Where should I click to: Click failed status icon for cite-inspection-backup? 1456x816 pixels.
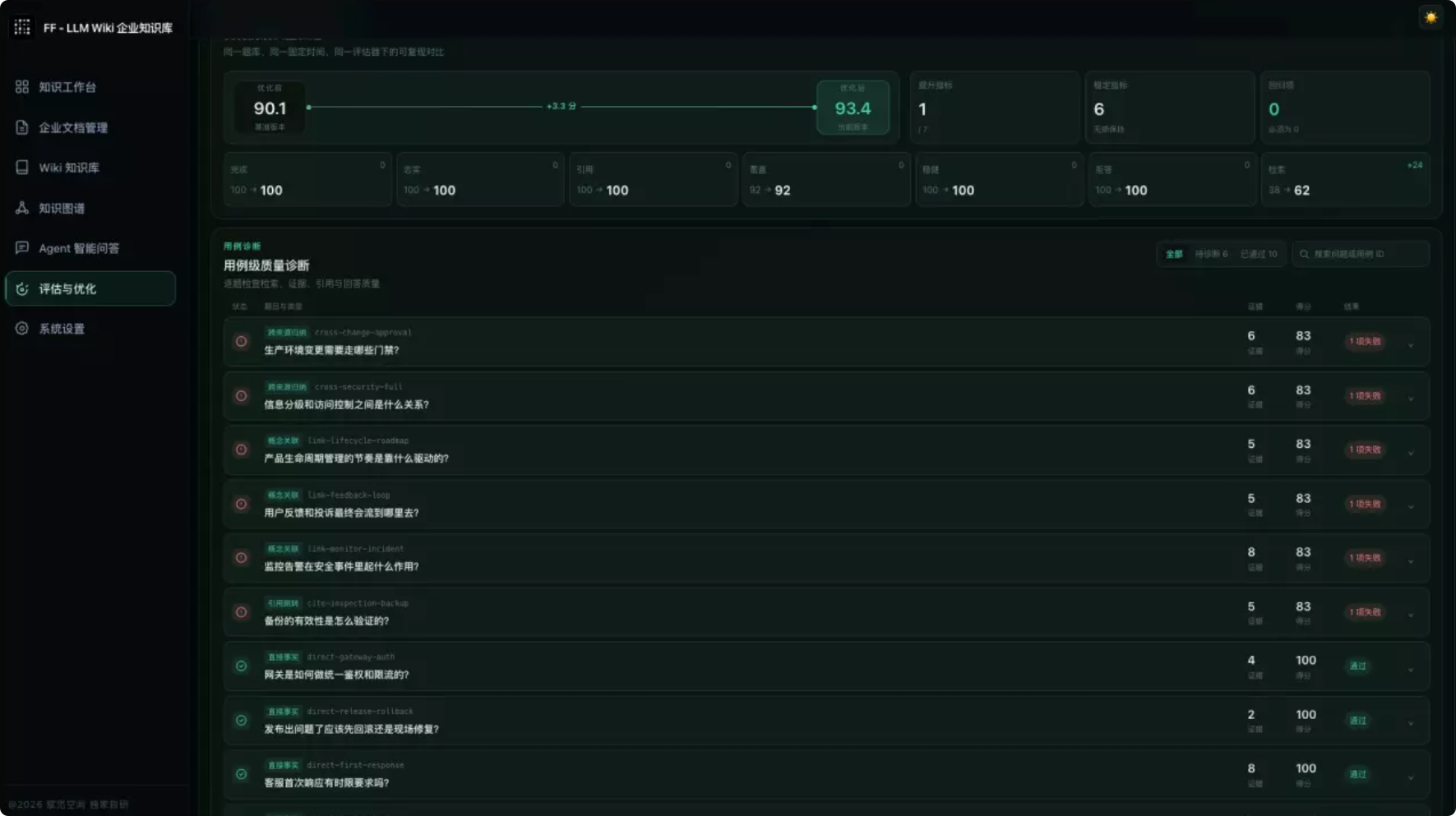(x=241, y=611)
